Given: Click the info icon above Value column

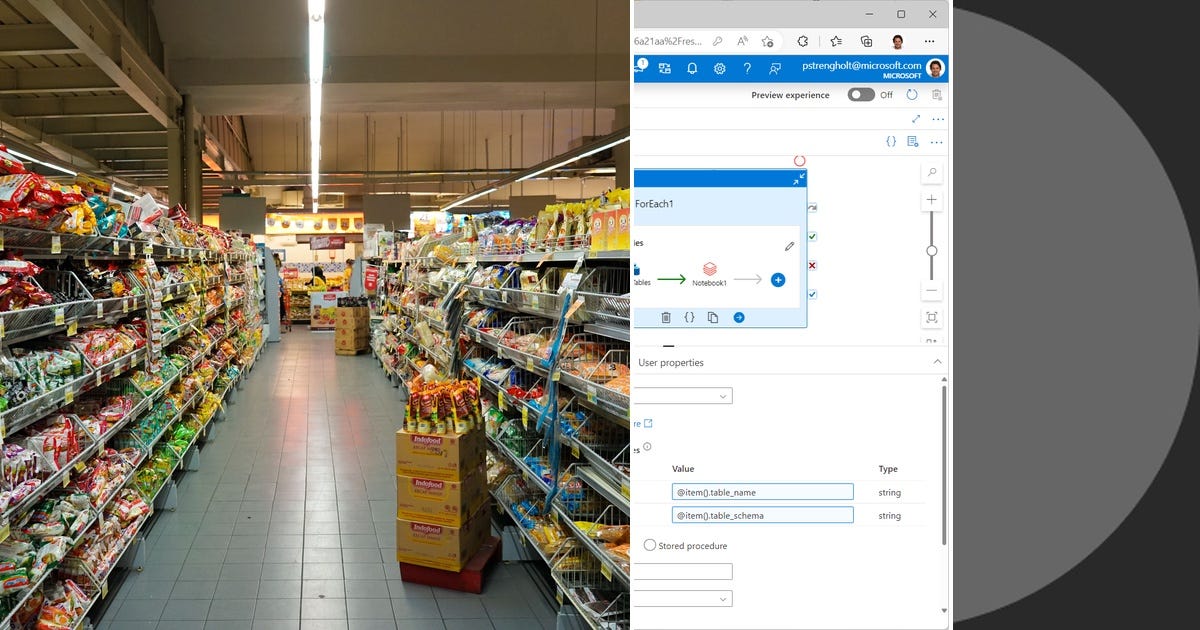Looking at the screenshot, I should click(x=647, y=447).
